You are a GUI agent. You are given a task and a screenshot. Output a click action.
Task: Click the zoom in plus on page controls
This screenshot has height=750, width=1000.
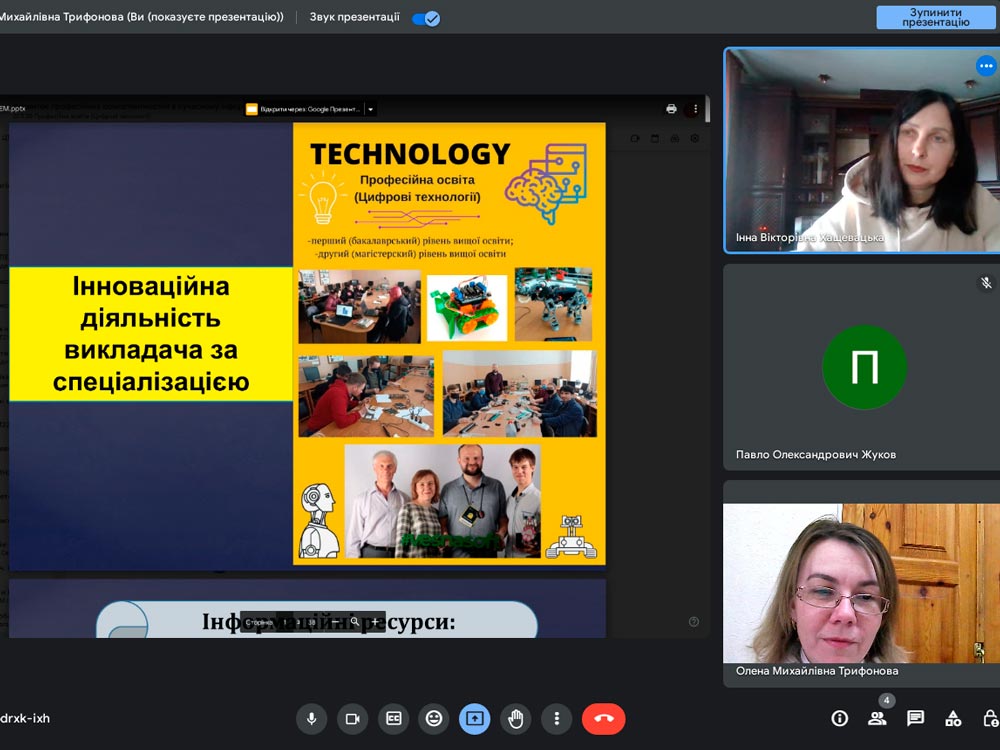coord(373,622)
